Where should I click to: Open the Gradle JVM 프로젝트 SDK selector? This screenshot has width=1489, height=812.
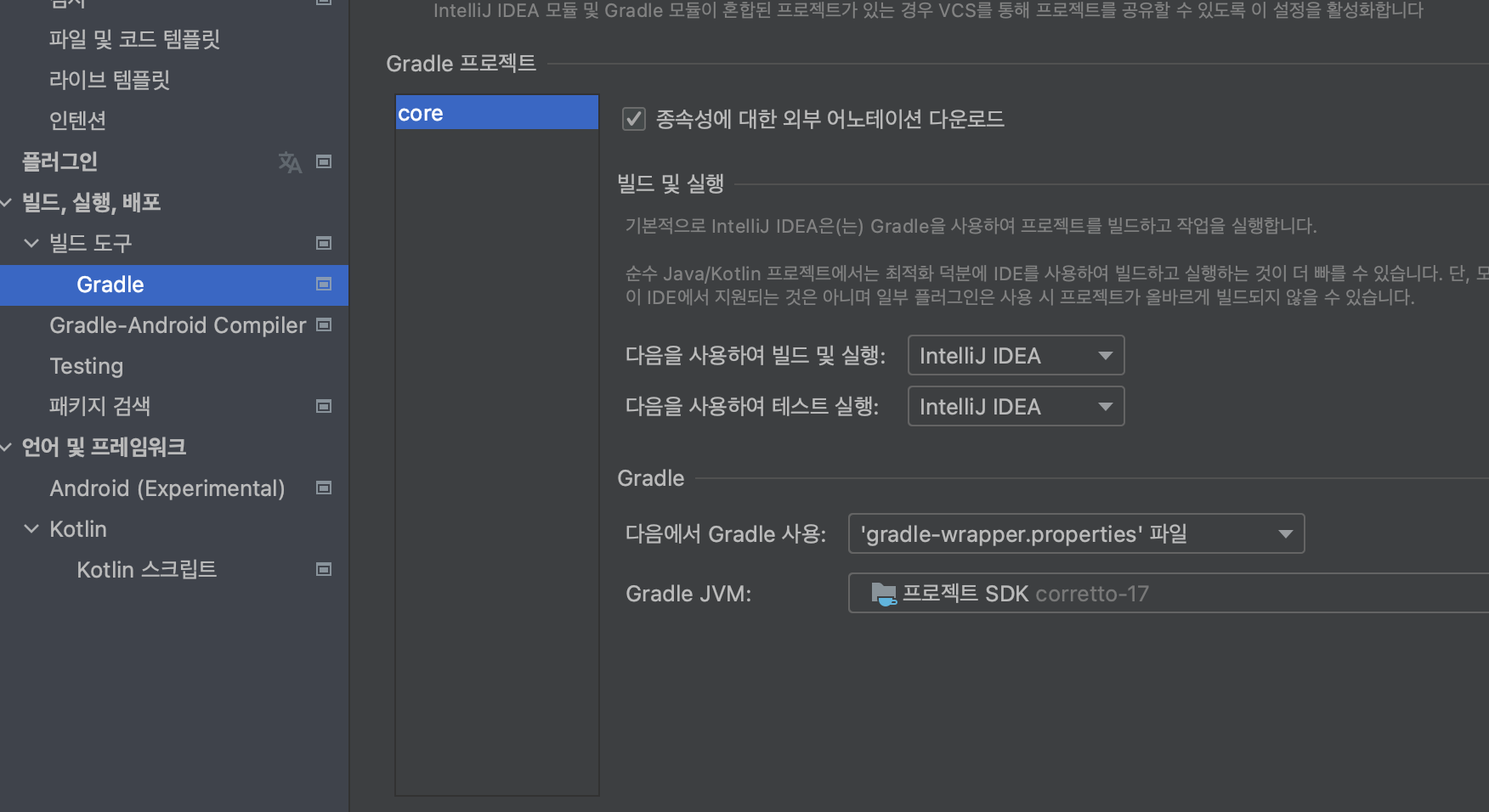(1169, 593)
